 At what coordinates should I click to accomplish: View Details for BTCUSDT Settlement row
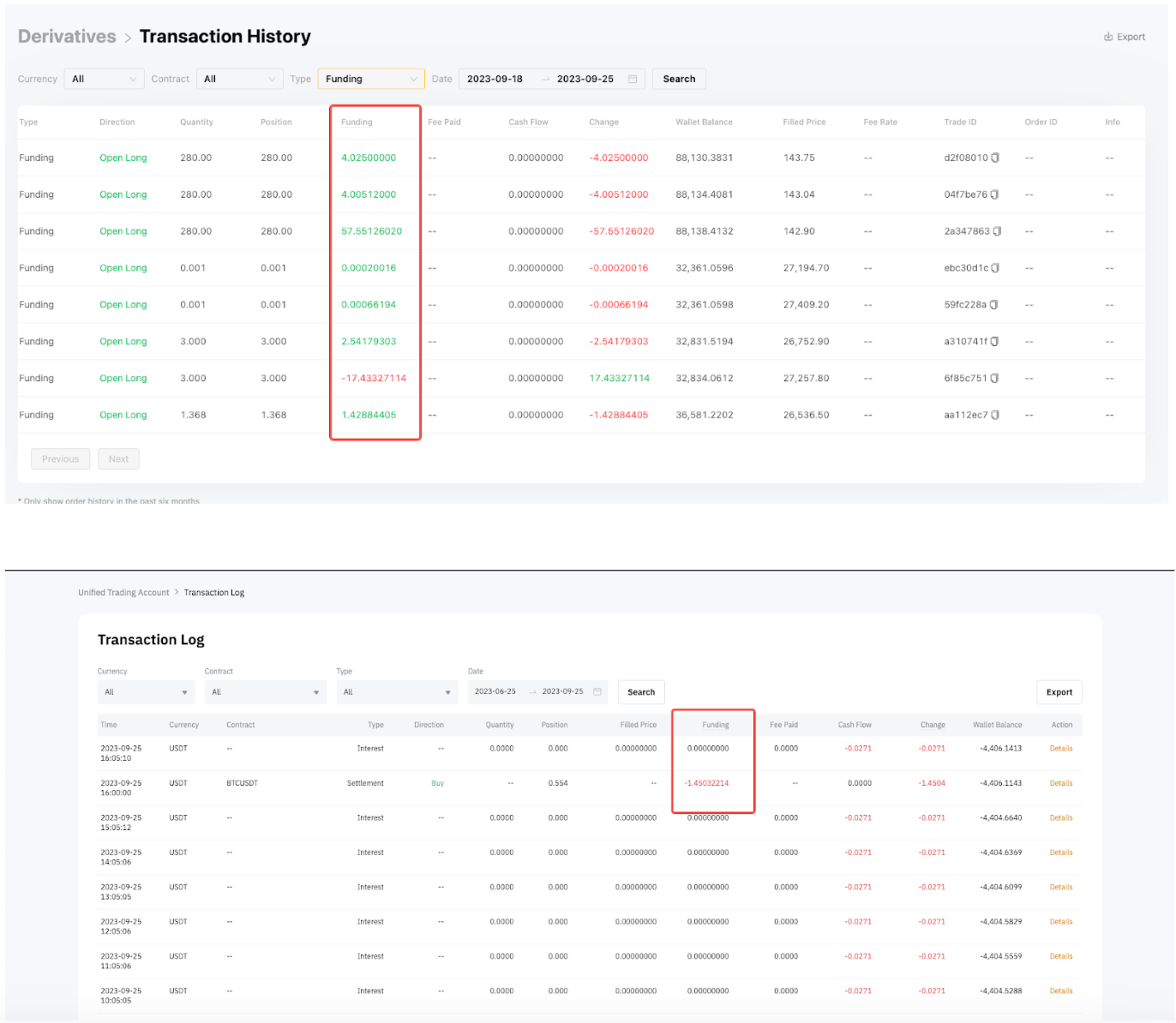(x=1061, y=783)
